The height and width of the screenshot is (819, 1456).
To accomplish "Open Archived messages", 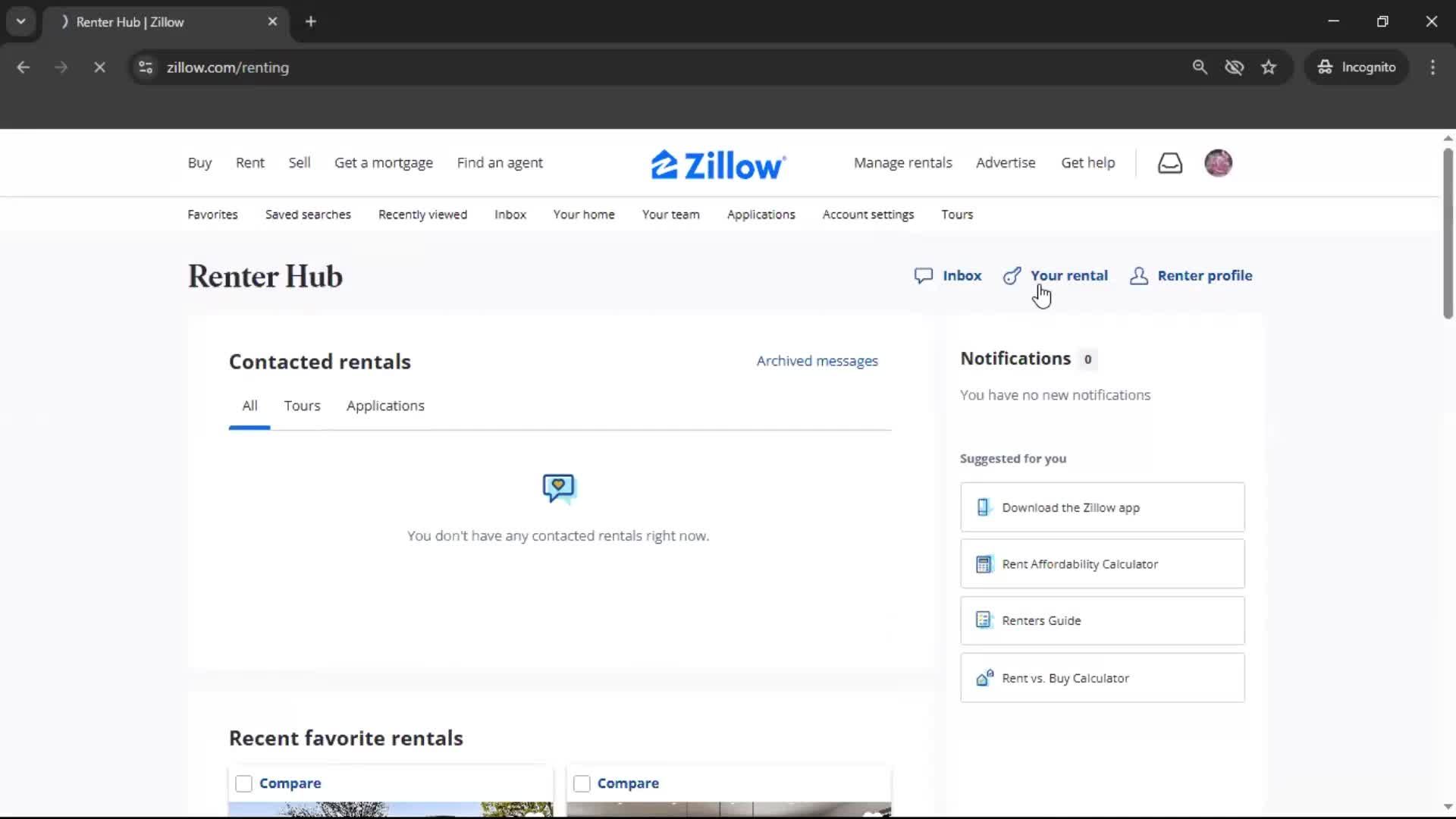I will click(x=817, y=361).
